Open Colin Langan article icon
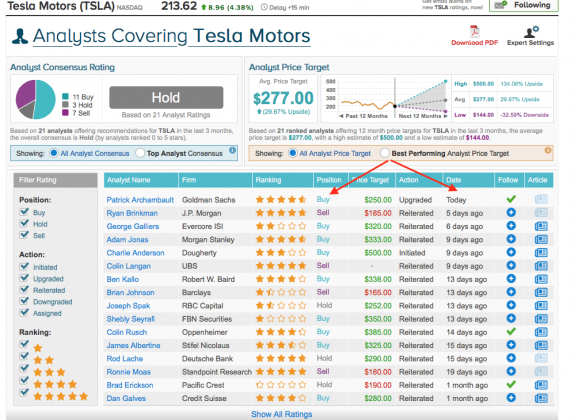Image resolution: width=578 pixels, height=420 pixels. [541, 266]
